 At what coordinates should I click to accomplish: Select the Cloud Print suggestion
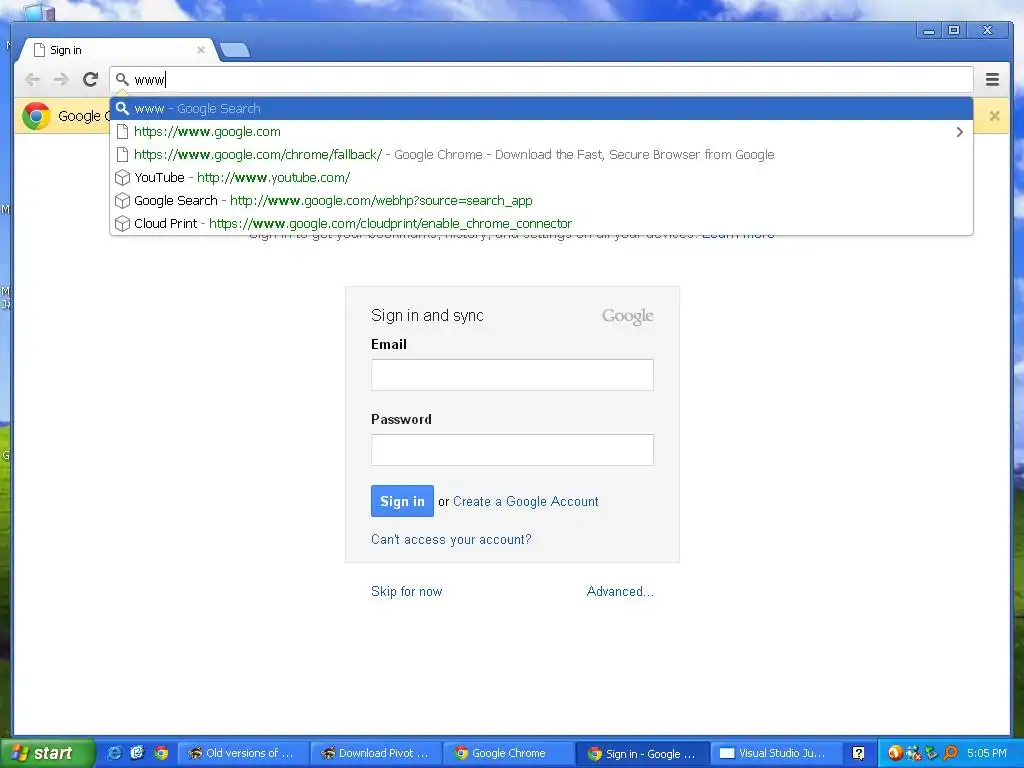click(x=541, y=223)
